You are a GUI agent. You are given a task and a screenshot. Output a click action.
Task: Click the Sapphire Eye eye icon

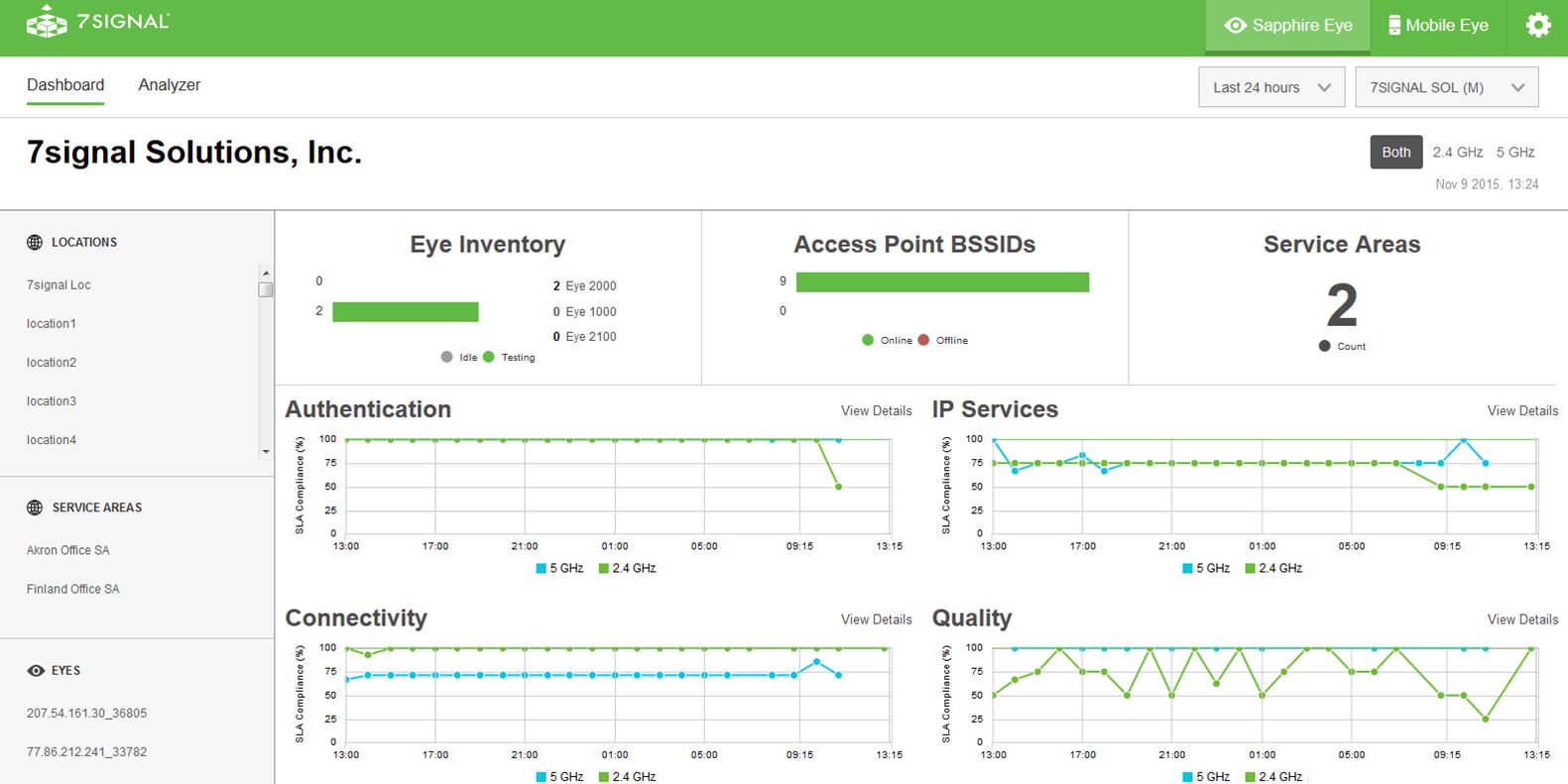1235,26
